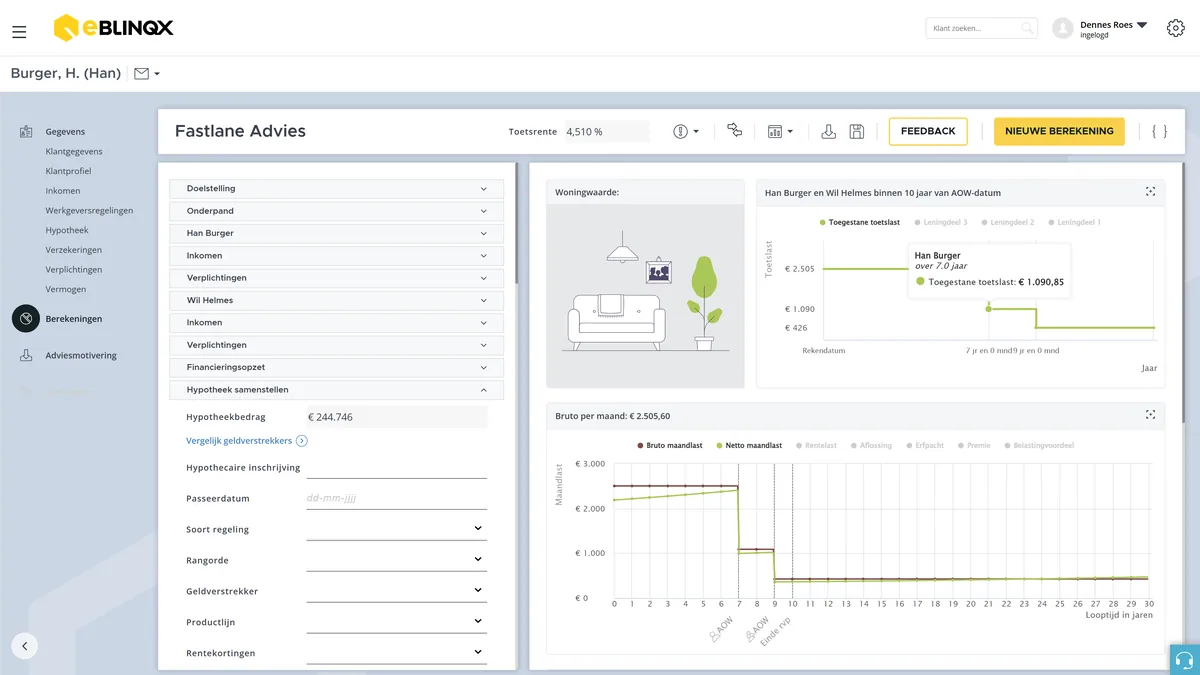Screen dimensions: 1200x675
Task: Download the calculation using the download icon
Action: (x=829, y=131)
